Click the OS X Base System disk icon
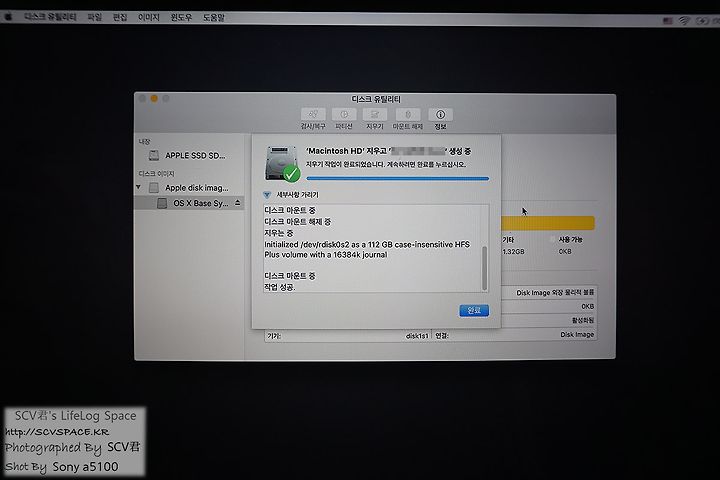This screenshot has width=720, height=480. (x=162, y=203)
